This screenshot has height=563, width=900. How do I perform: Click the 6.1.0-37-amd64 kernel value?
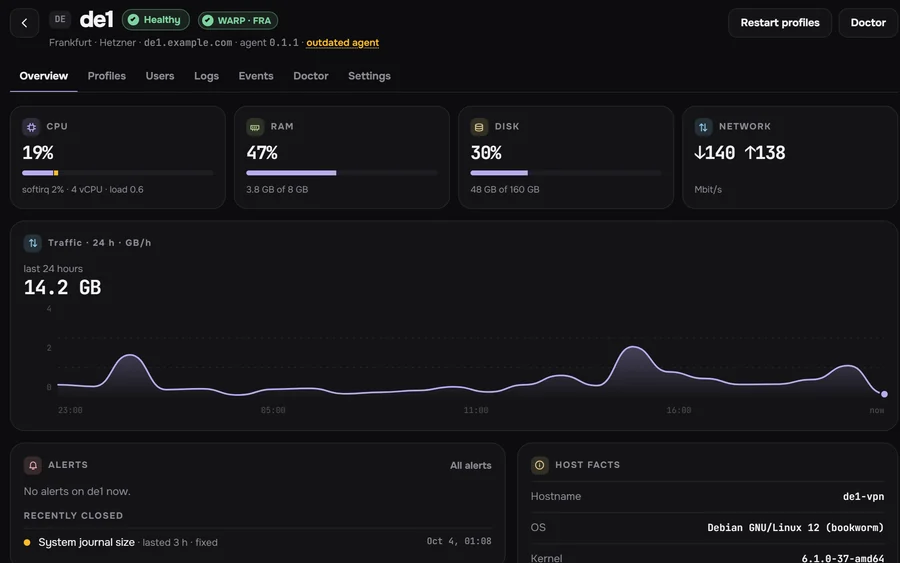(x=843, y=558)
